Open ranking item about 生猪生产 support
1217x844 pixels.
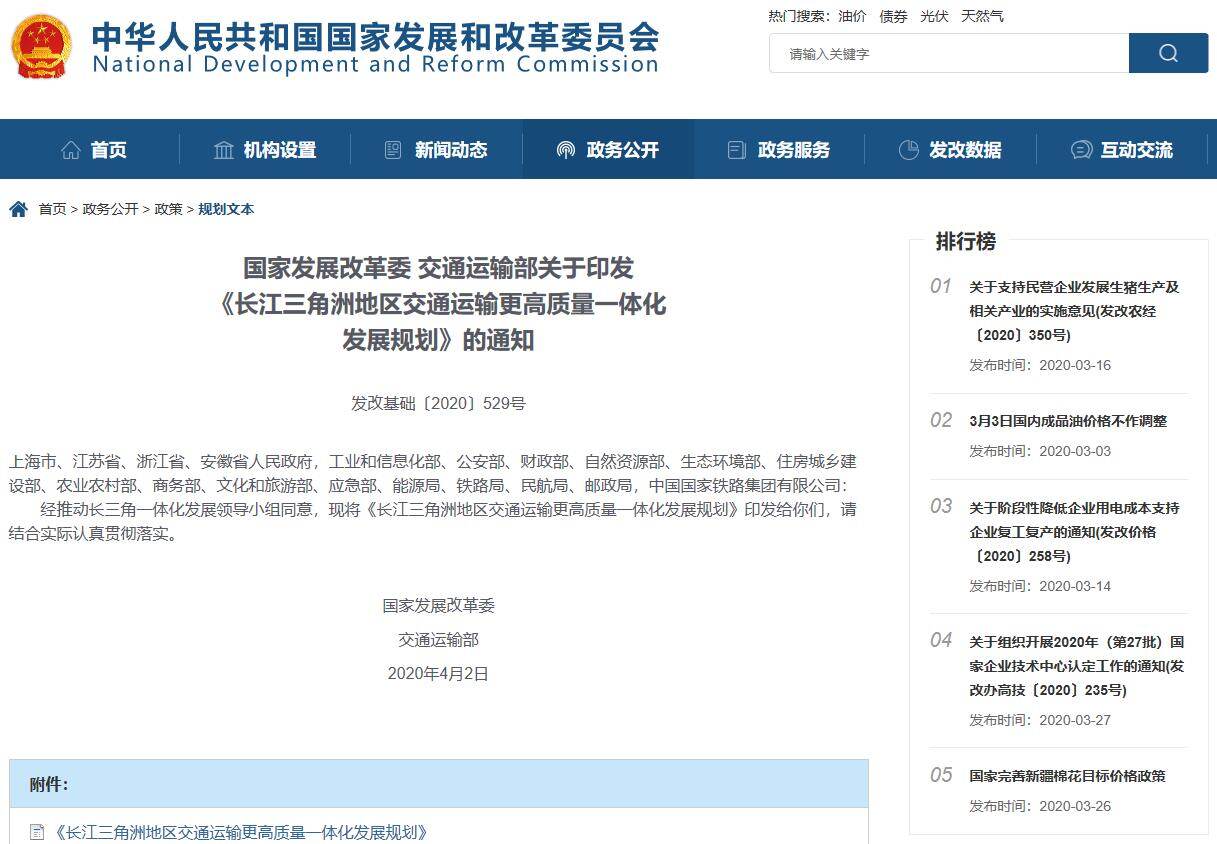click(x=1074, y=310)
